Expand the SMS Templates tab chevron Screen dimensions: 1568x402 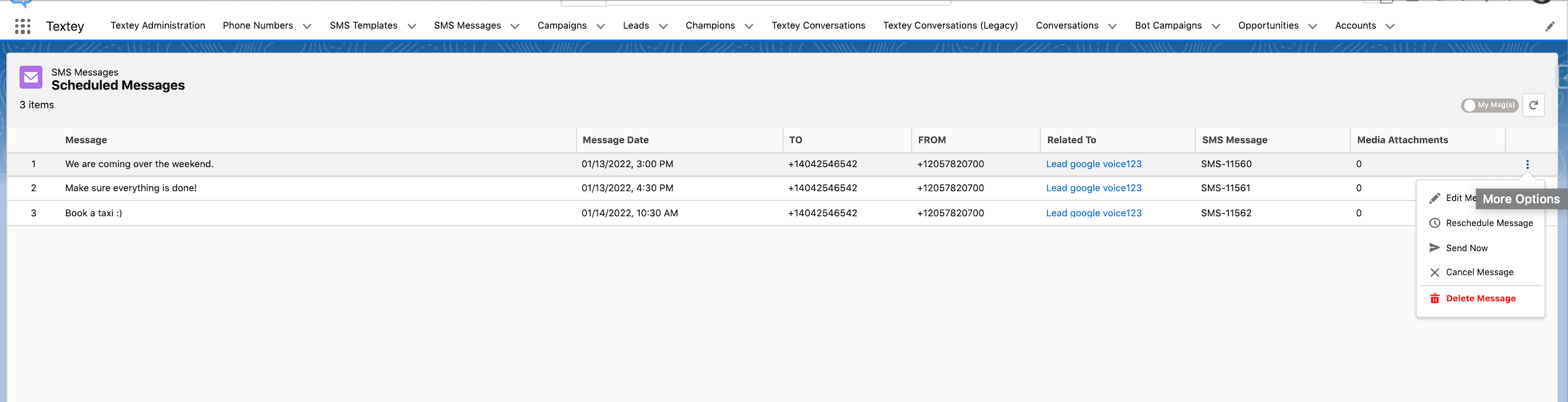point(412,26)
